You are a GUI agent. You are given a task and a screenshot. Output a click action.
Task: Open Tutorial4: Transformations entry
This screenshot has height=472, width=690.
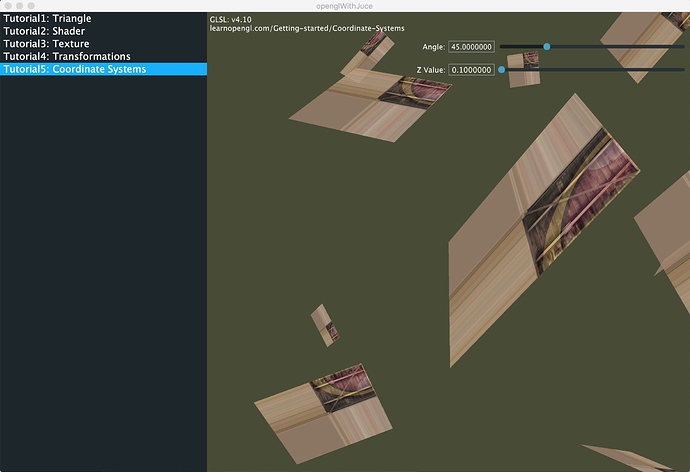(x=103, y=57)
